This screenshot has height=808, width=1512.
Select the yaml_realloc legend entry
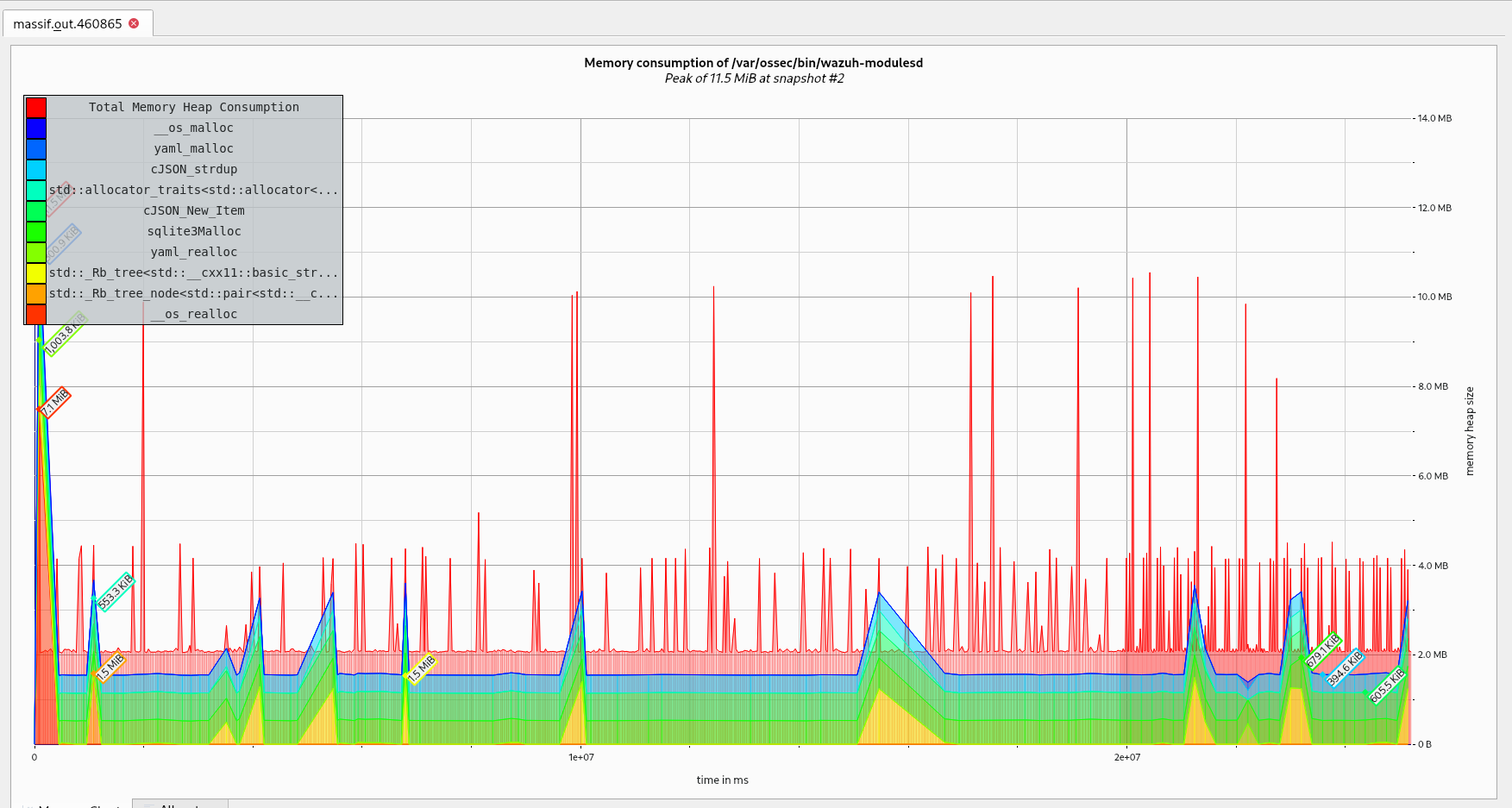194,252
